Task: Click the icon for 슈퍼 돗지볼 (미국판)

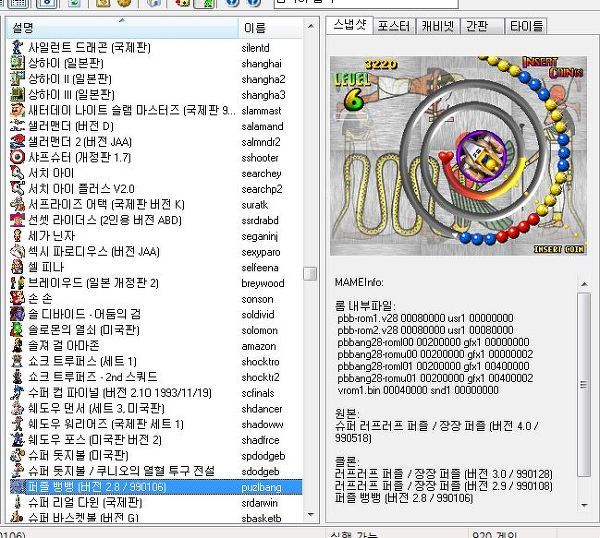Action: (x=17, y=455)
